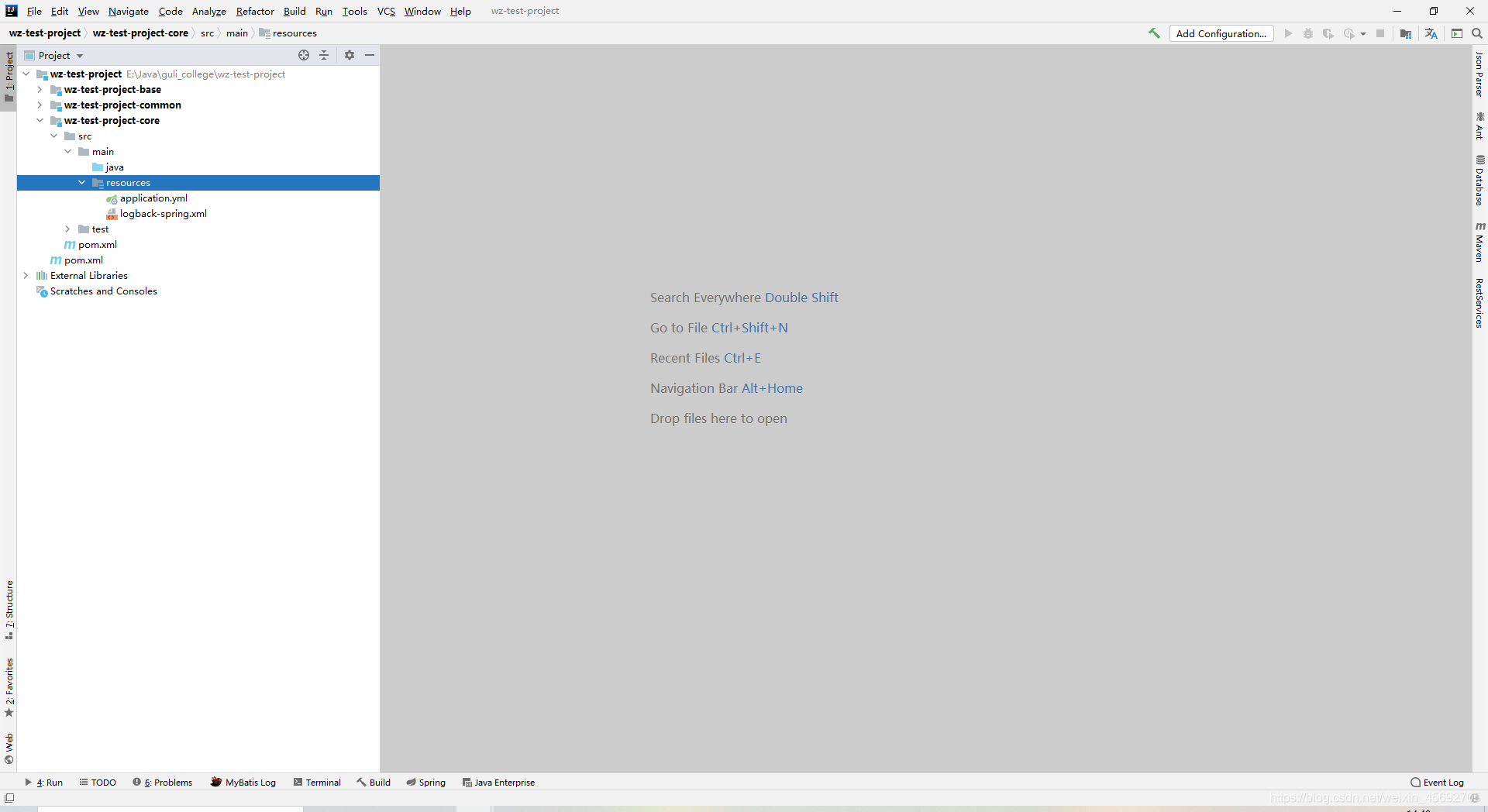Viewport: 1488px width, 812px height.
Task: Select Scratches and Consoles
Action: tap(103, 291)
